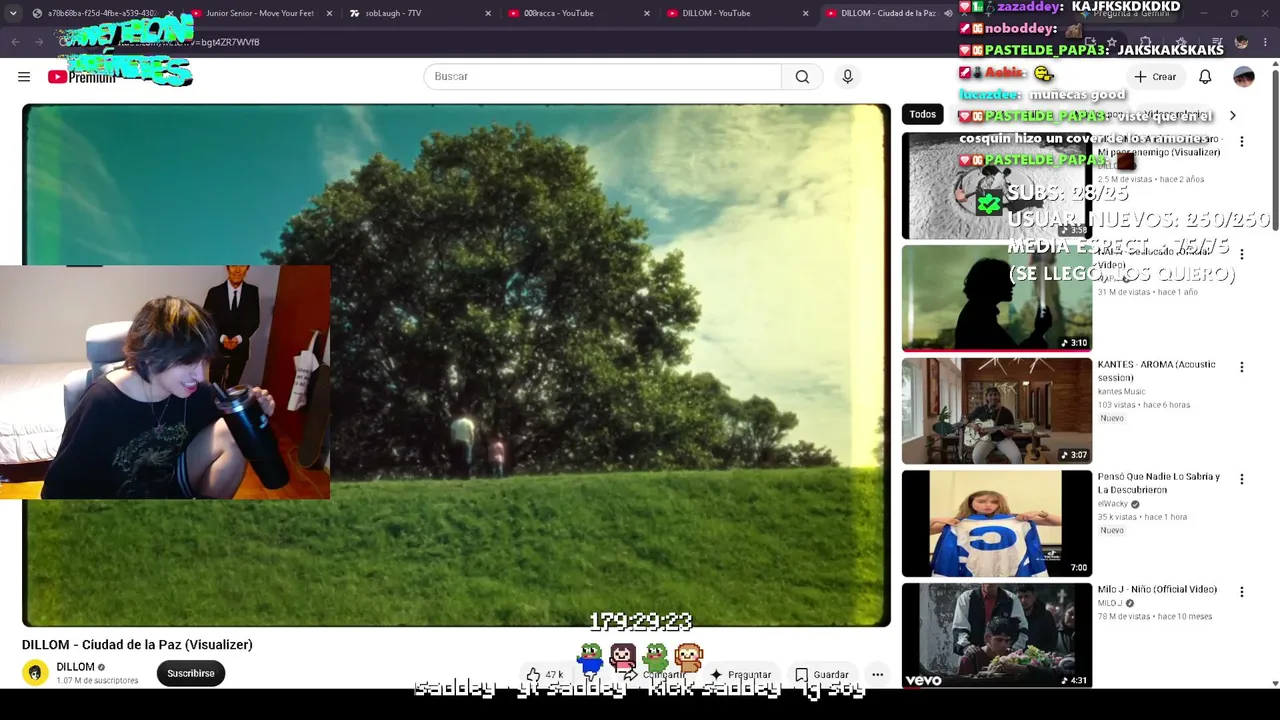Close the Junior Senior tab

[x=329, y=13]
